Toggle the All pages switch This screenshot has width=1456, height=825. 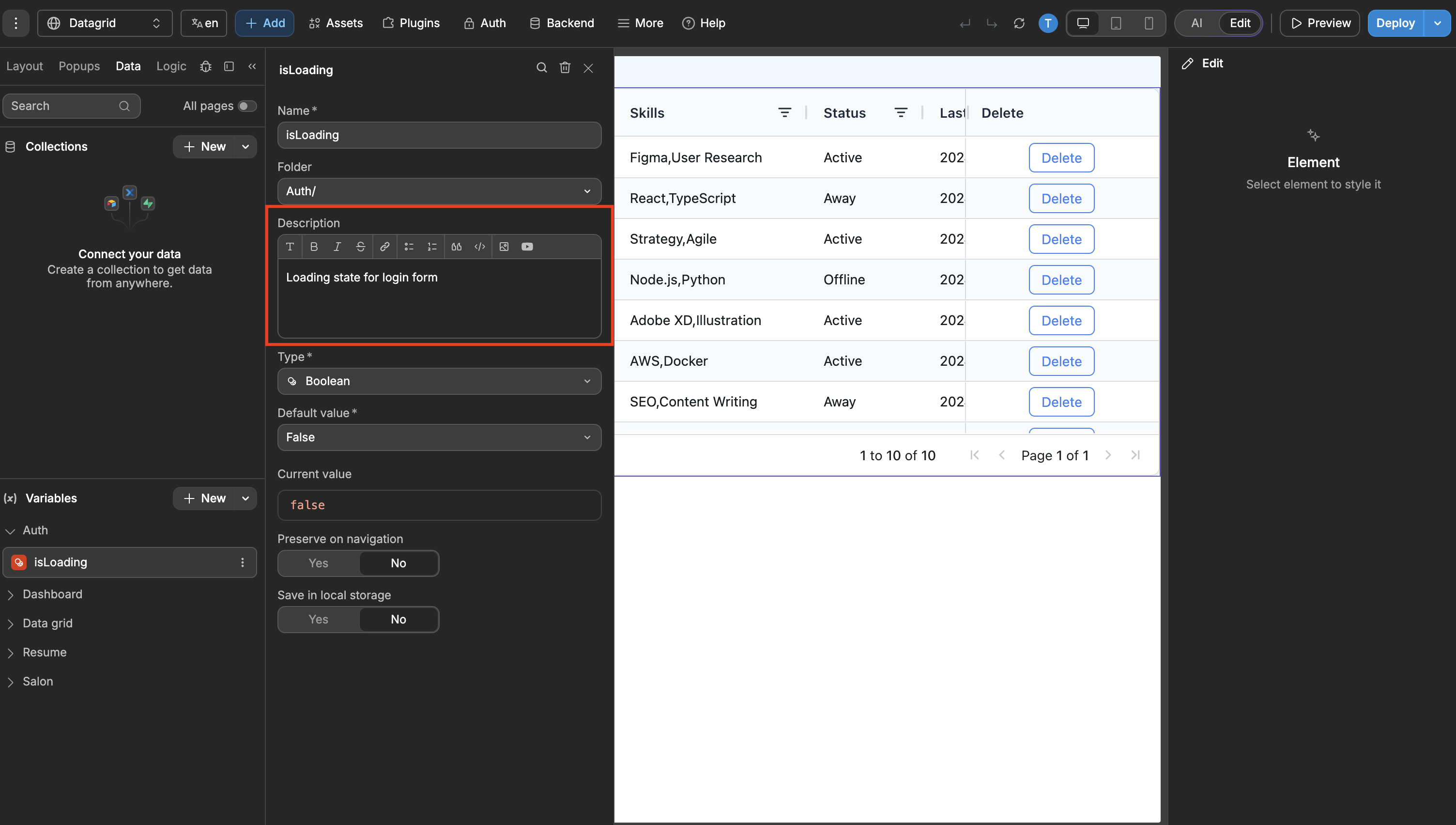(x=247, y=106)
